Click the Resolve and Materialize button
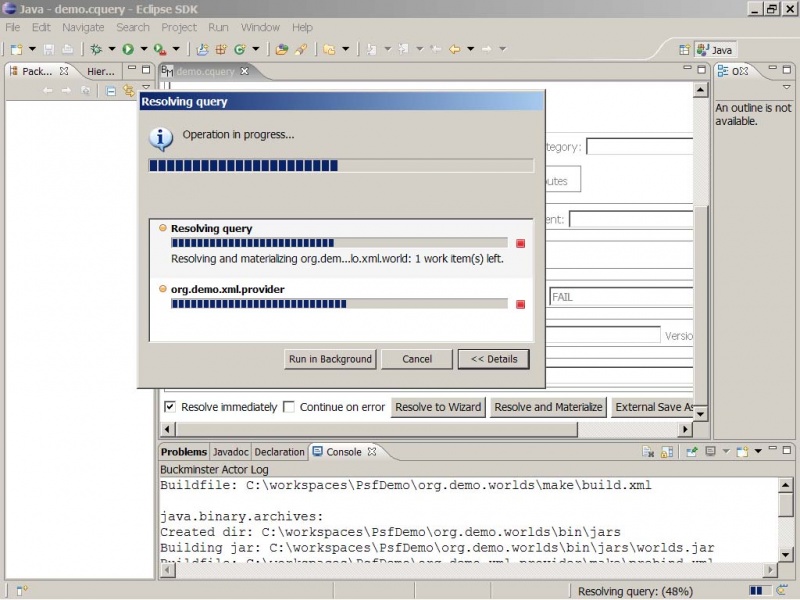Screen dimensions: 800x600 548,407
